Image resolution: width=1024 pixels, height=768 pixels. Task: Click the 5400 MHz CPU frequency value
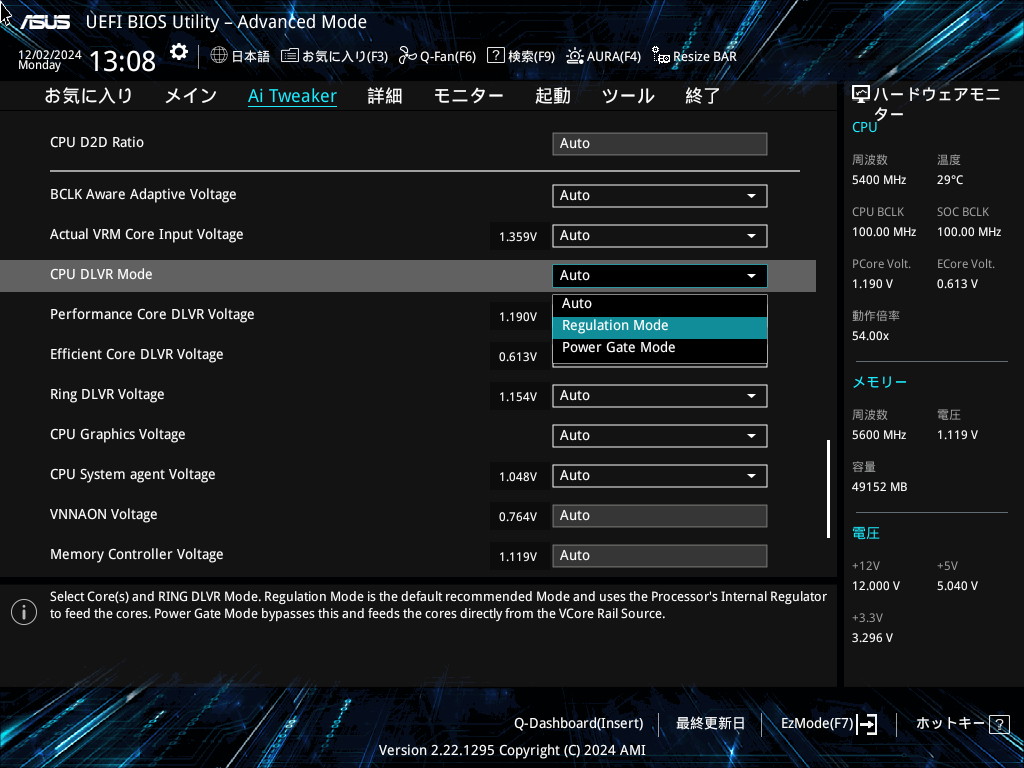click(879, 180)
